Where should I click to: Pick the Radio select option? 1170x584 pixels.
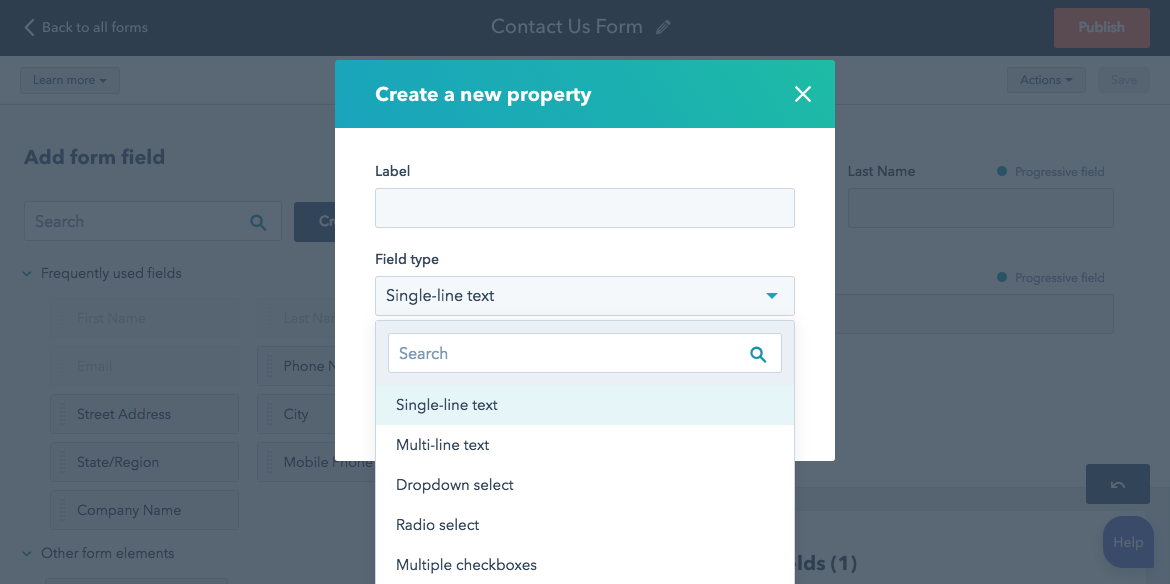point(438,525)
